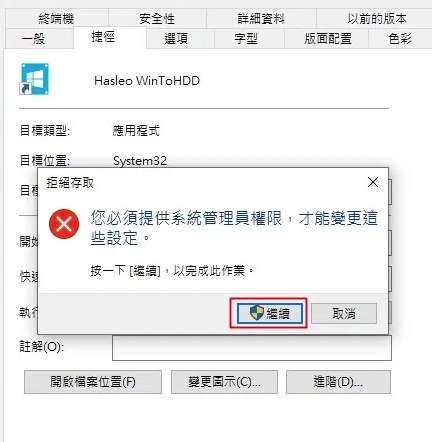Switch to the 字型 tab
This screenshot has width=432, height=442.
click(x=246, y=39)
